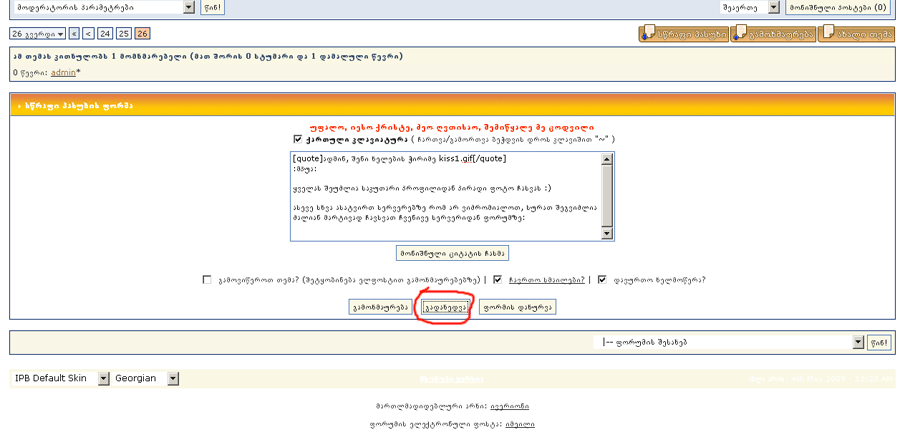Click the Fast Reply (სწრაფი პასუხი) button

[x=684, y=34]
